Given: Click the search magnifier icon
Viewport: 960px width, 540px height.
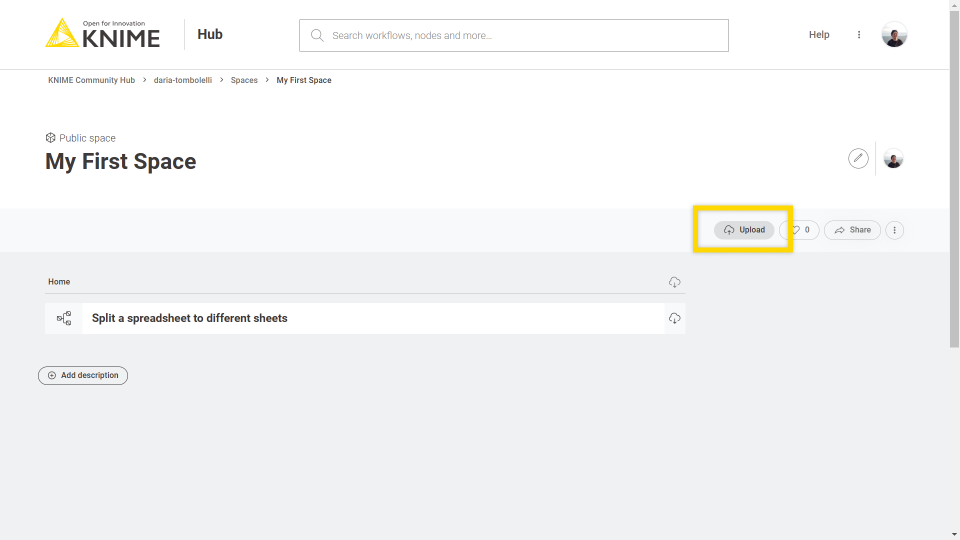Looking at the screenshot, I should pos(317,35).
